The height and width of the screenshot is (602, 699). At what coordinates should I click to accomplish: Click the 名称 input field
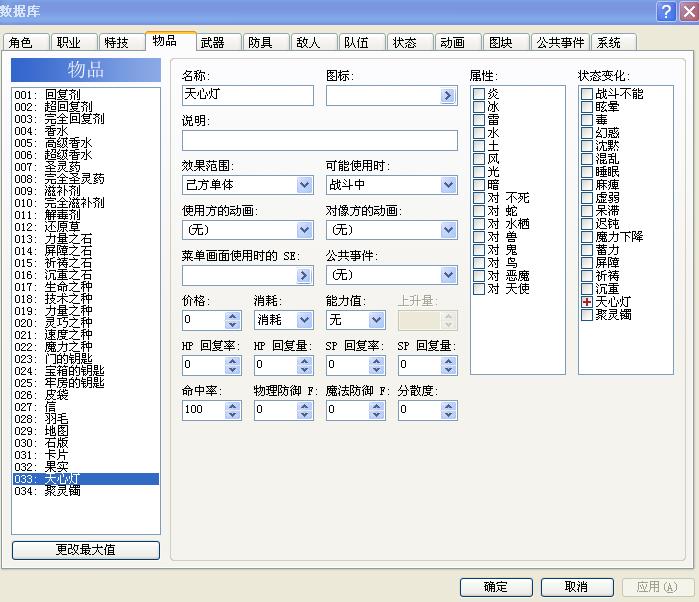coord(247,95)
